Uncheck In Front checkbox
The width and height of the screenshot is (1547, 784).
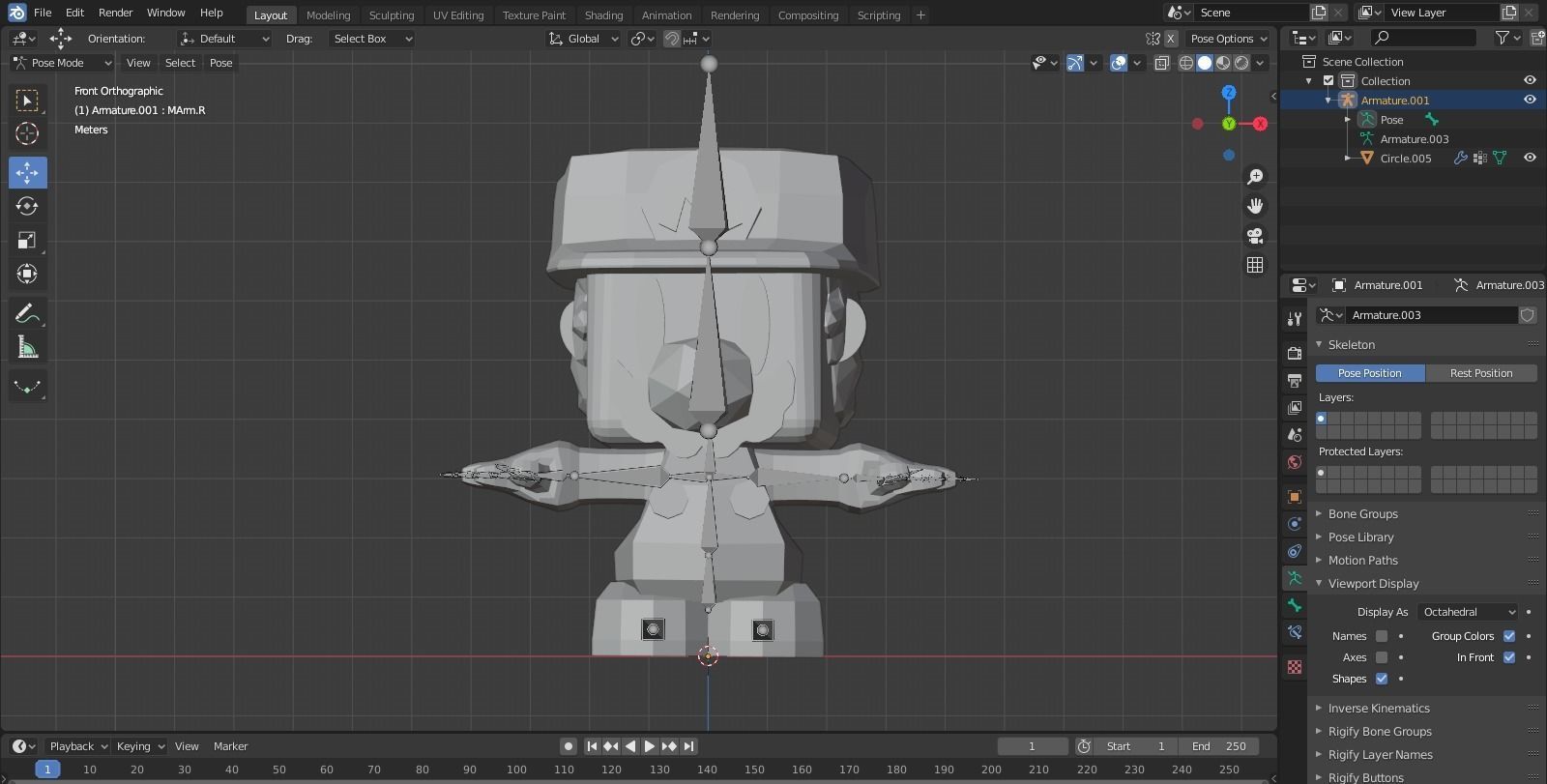1509,657
